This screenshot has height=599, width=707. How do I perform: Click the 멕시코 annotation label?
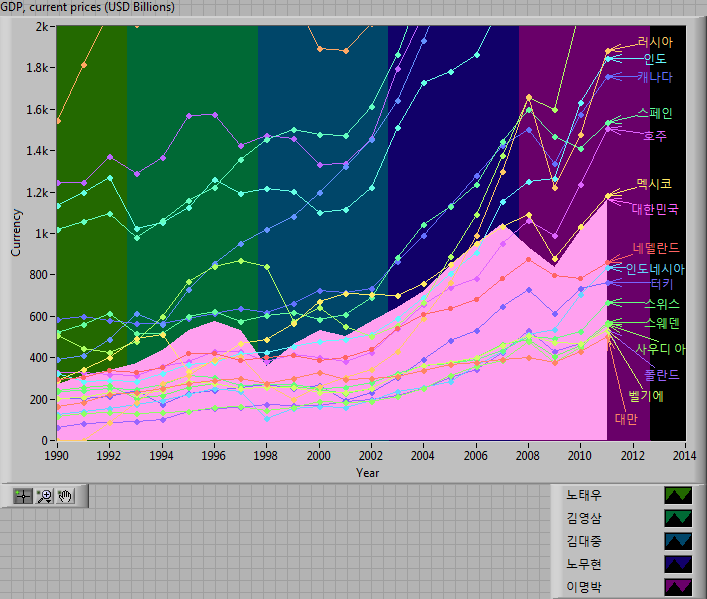[654, 184]
